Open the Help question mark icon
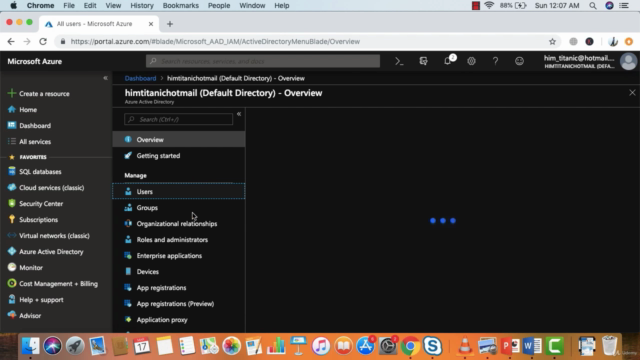 495,61
